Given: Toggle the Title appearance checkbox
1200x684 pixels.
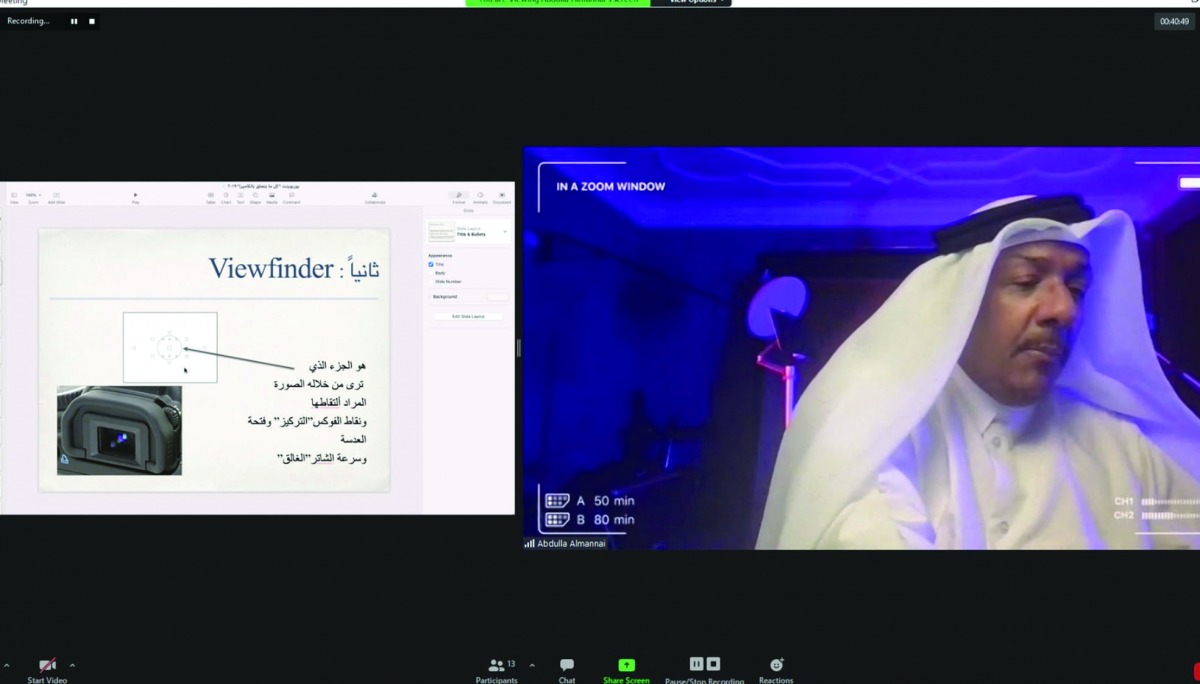Looking at the screenshot, I should point(431,264).
